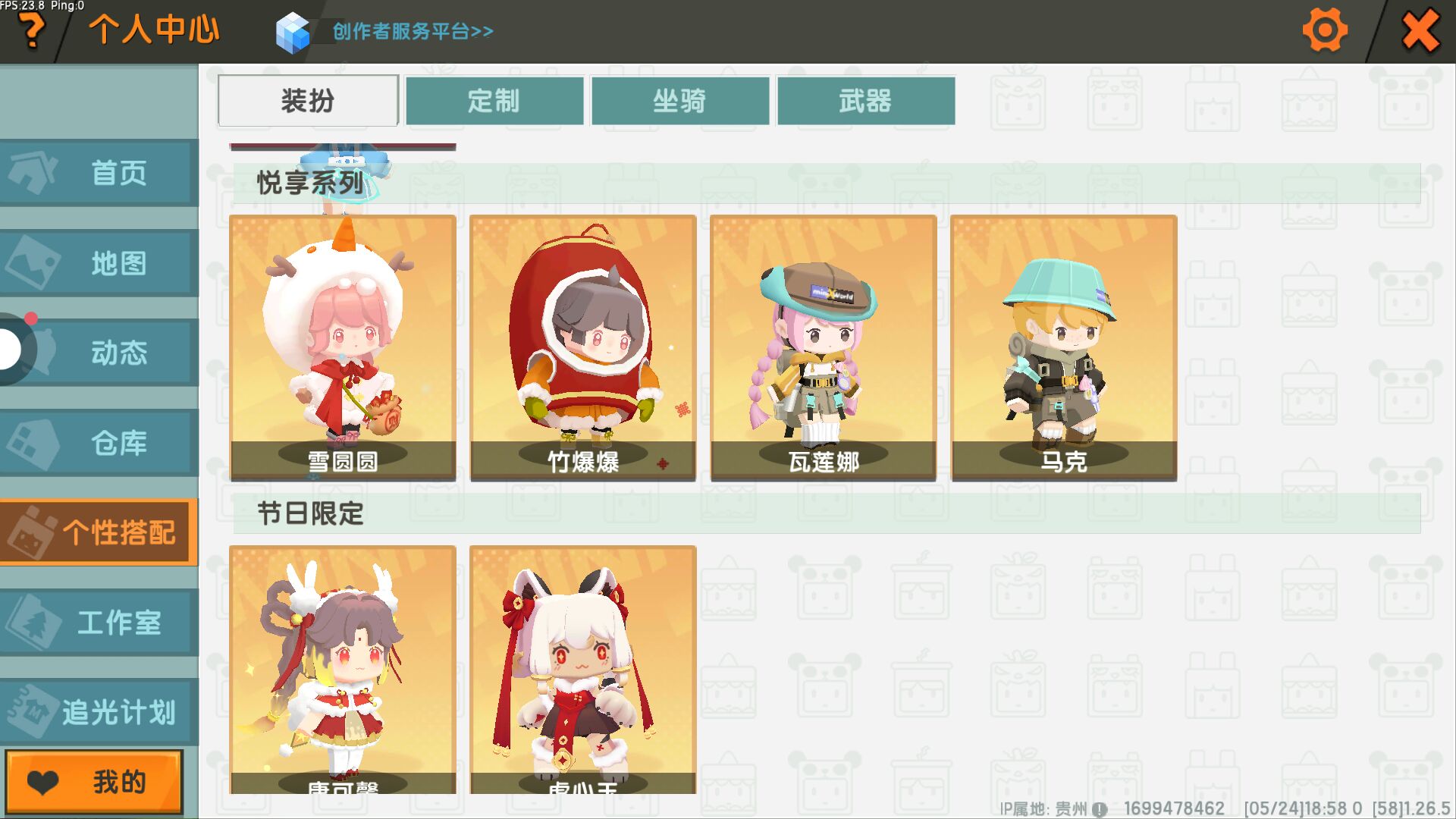Viewport: 1456px width, 819px height.
Task: Close the personal center with X
Action: 1420,30
